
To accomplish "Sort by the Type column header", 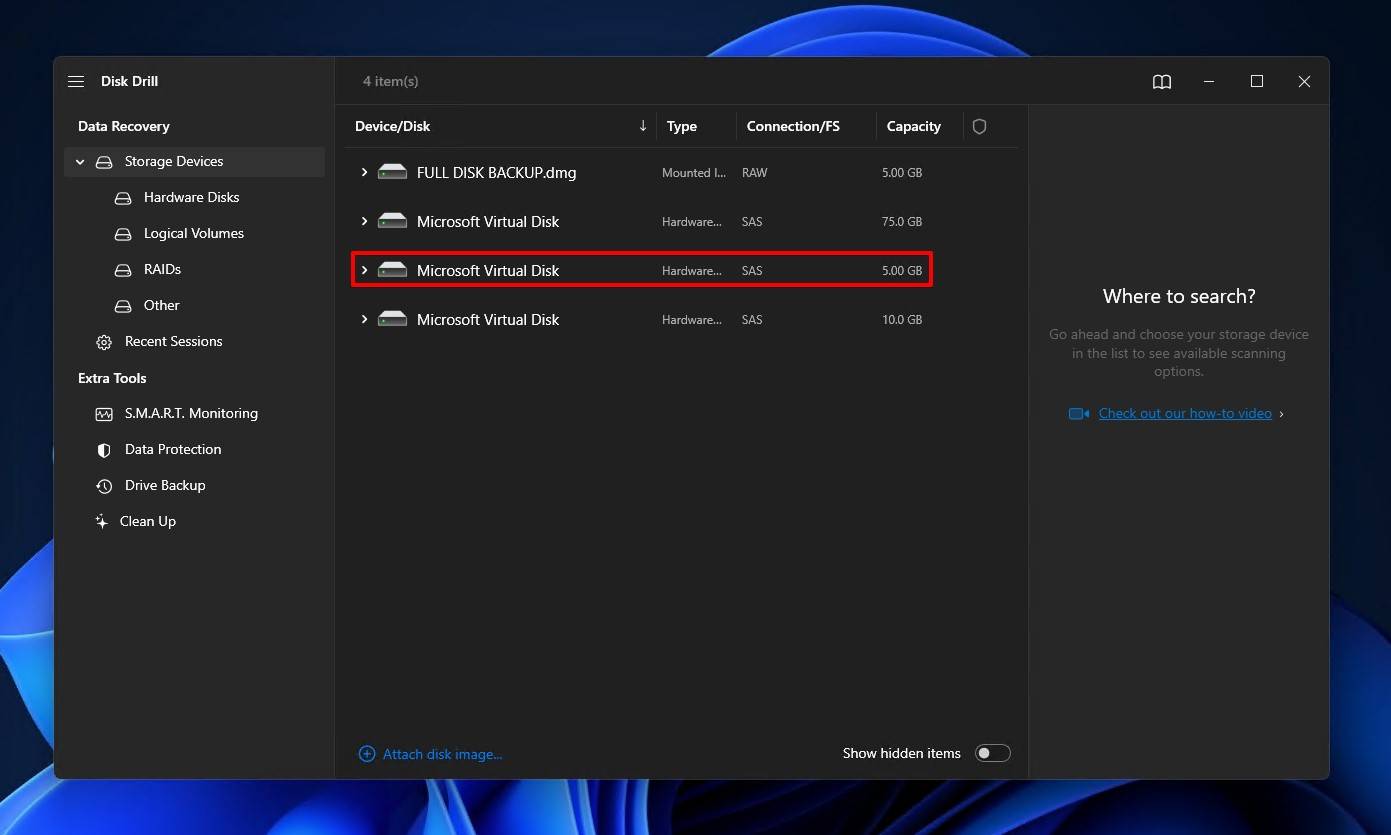I will (682, 126).
